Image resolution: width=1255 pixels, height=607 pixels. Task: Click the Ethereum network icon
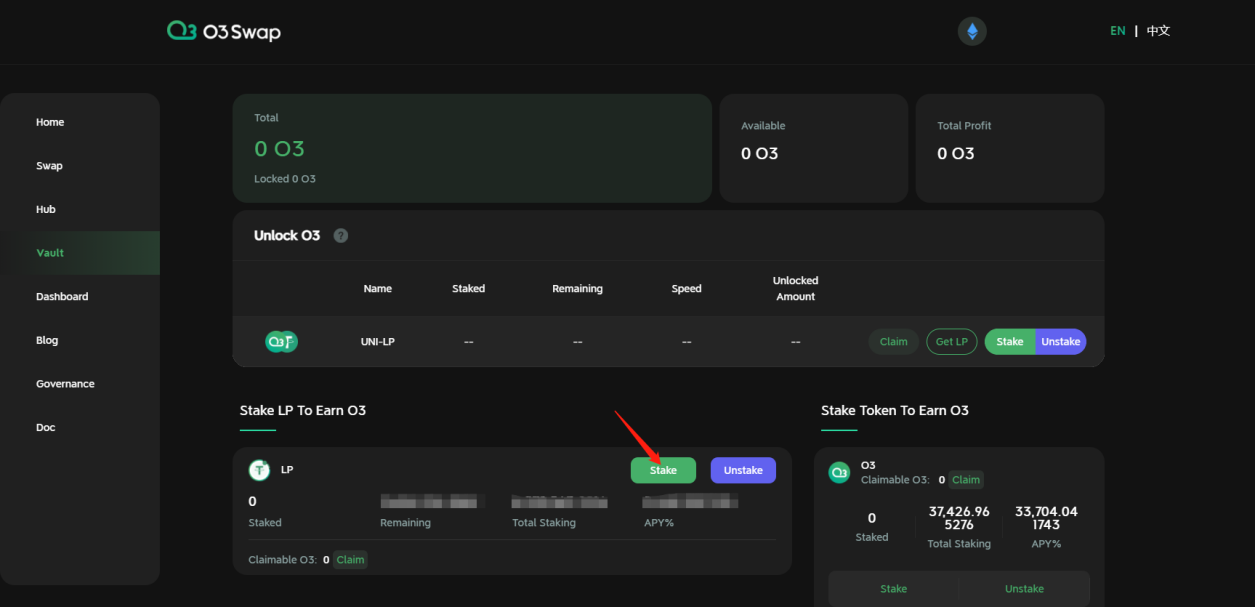(x=971, y=31)
